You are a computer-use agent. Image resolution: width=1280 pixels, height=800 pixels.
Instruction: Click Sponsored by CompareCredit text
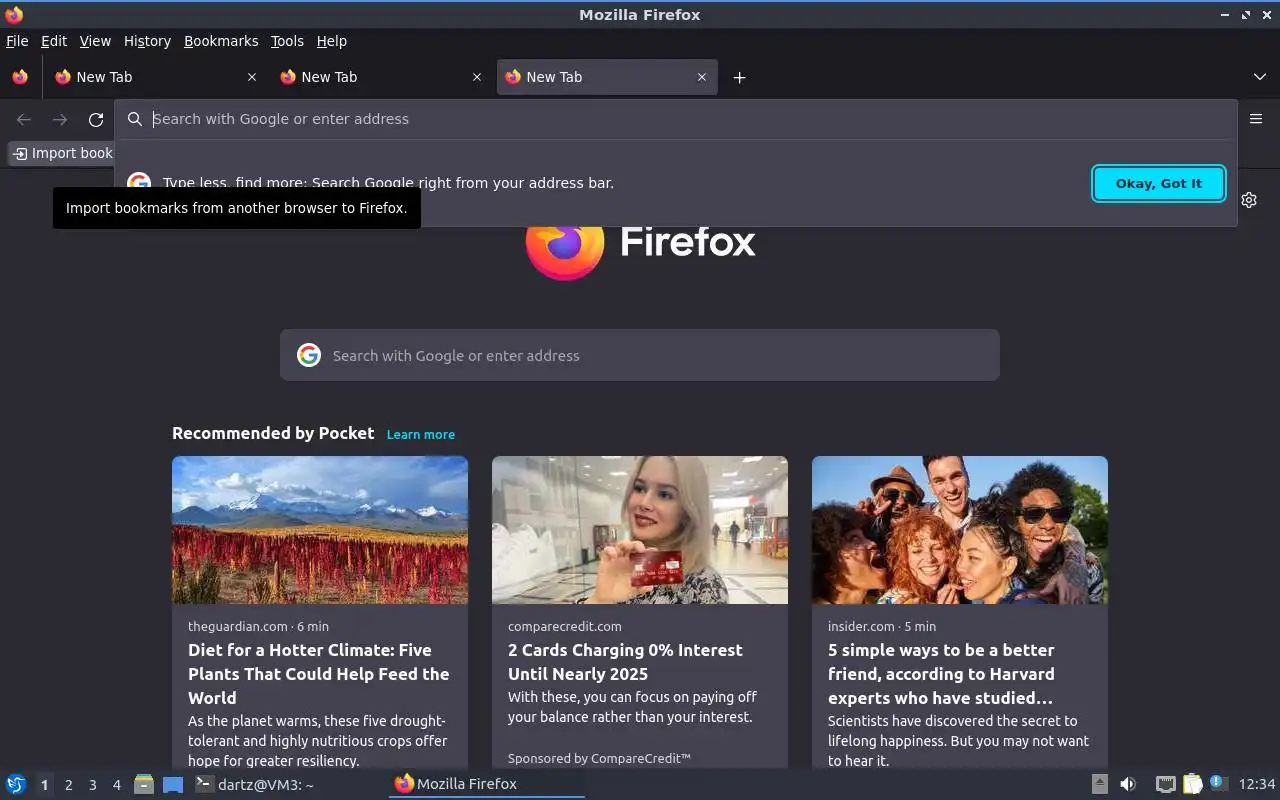[x=599, y=758]
